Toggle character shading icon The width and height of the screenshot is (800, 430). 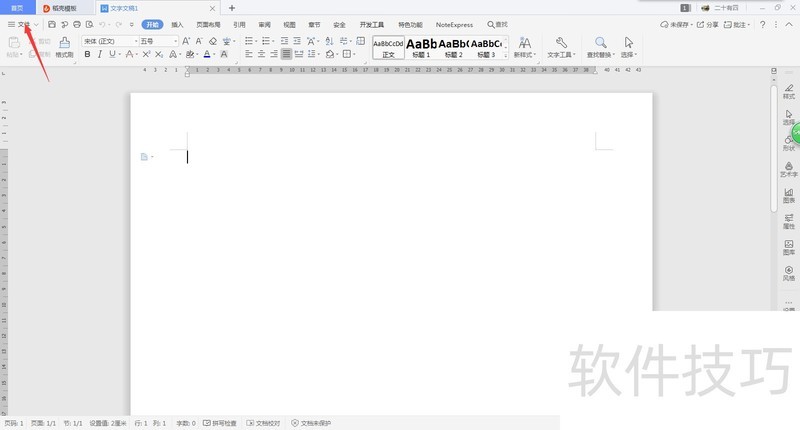224,54
